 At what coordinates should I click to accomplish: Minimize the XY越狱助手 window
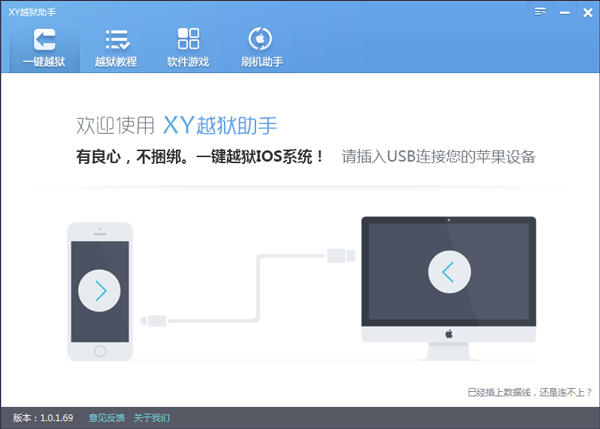(564, 13)
